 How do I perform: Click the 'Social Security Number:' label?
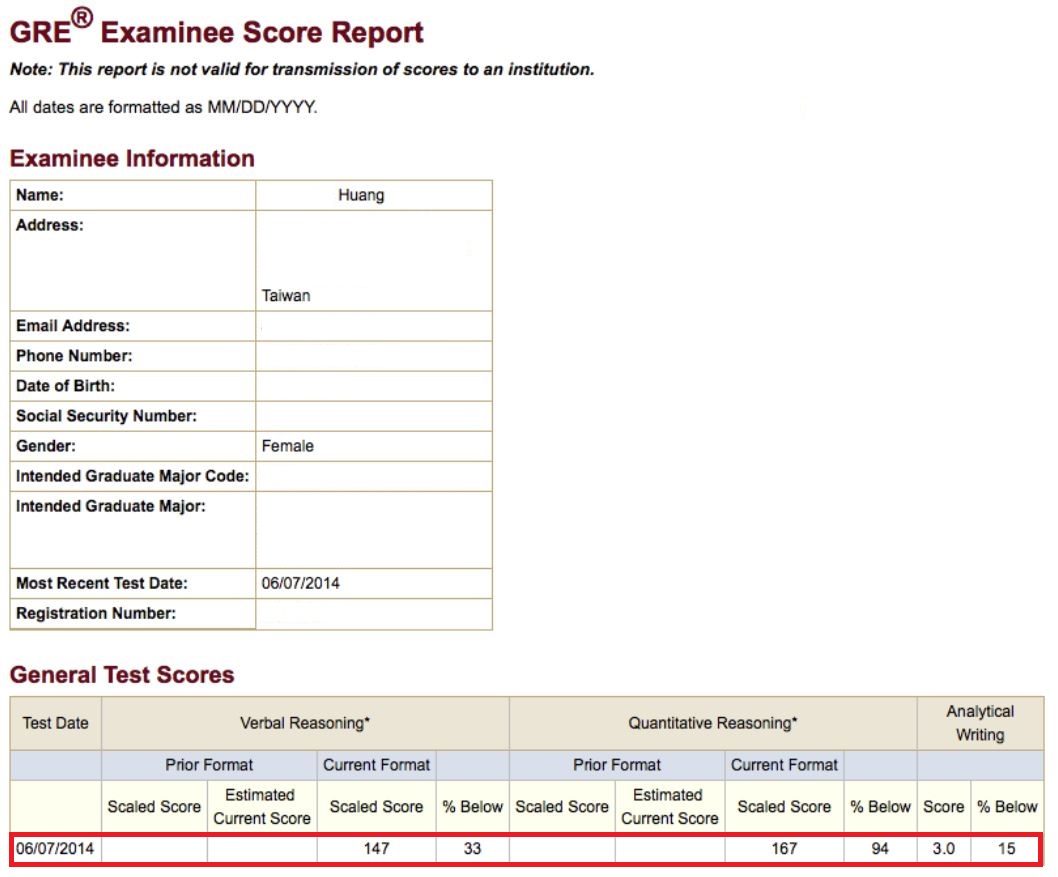coord(107,416)
